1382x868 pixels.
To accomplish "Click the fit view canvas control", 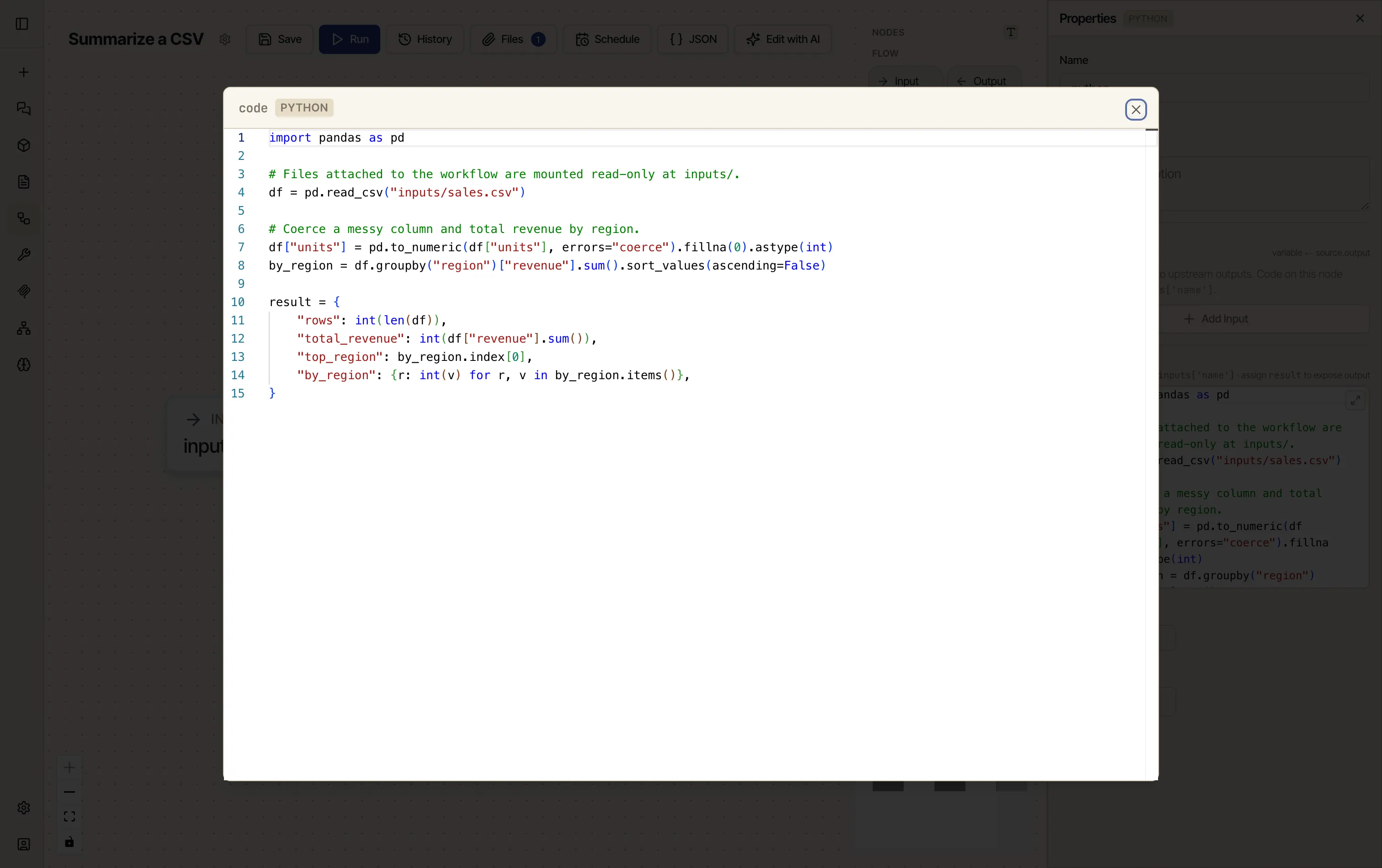I will point(69,816).
